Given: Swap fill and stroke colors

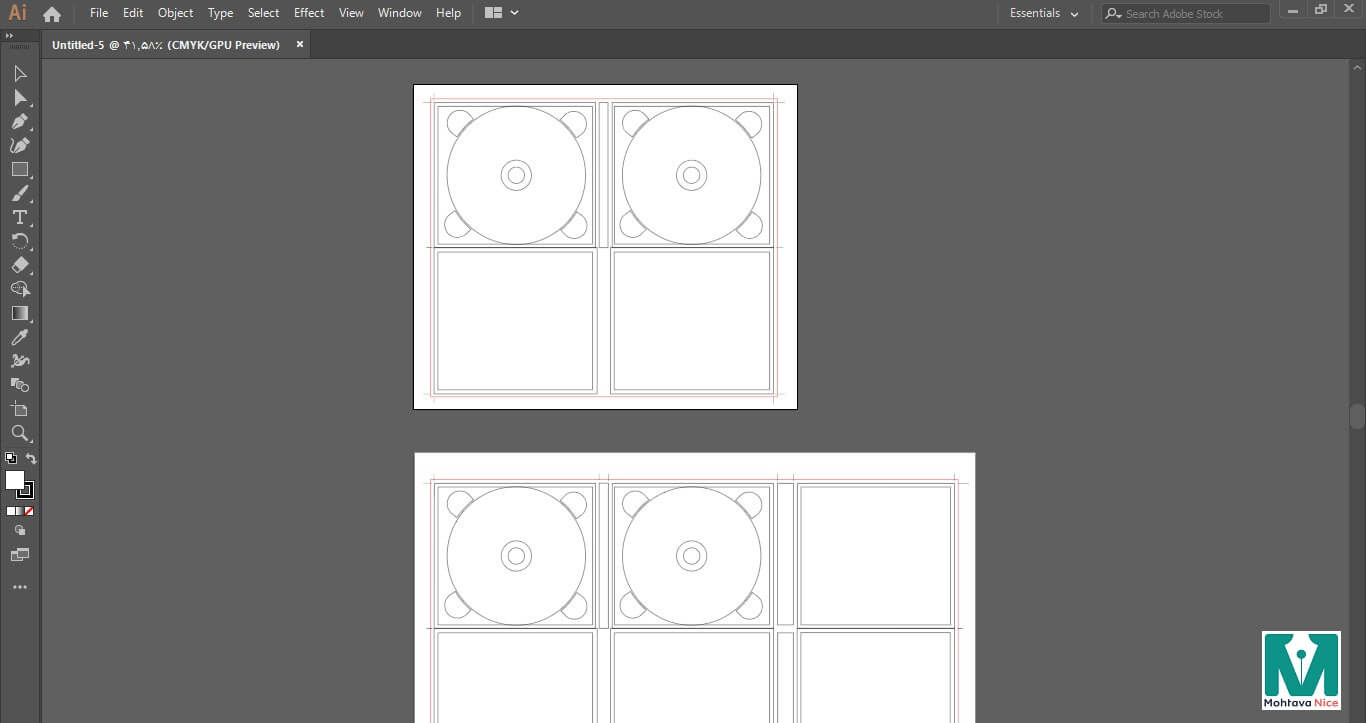Looking at the screenshot, I should click(31, 459).
